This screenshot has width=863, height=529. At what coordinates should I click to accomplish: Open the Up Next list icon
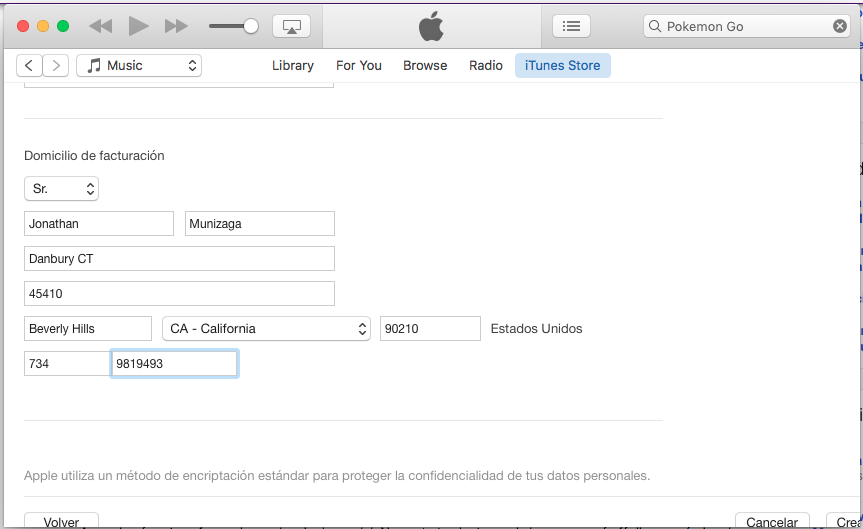pos(571,27)
